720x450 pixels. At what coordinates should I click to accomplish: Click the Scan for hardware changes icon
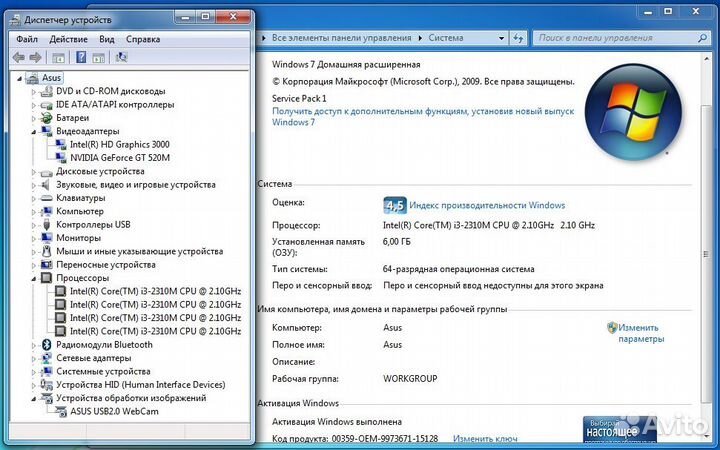coord(122,58)
